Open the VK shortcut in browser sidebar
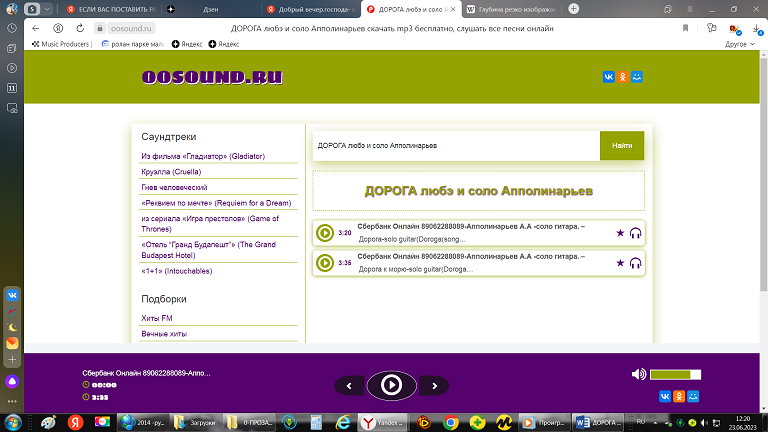This screenshot has height=432, width=768. (x=12, y=295)
